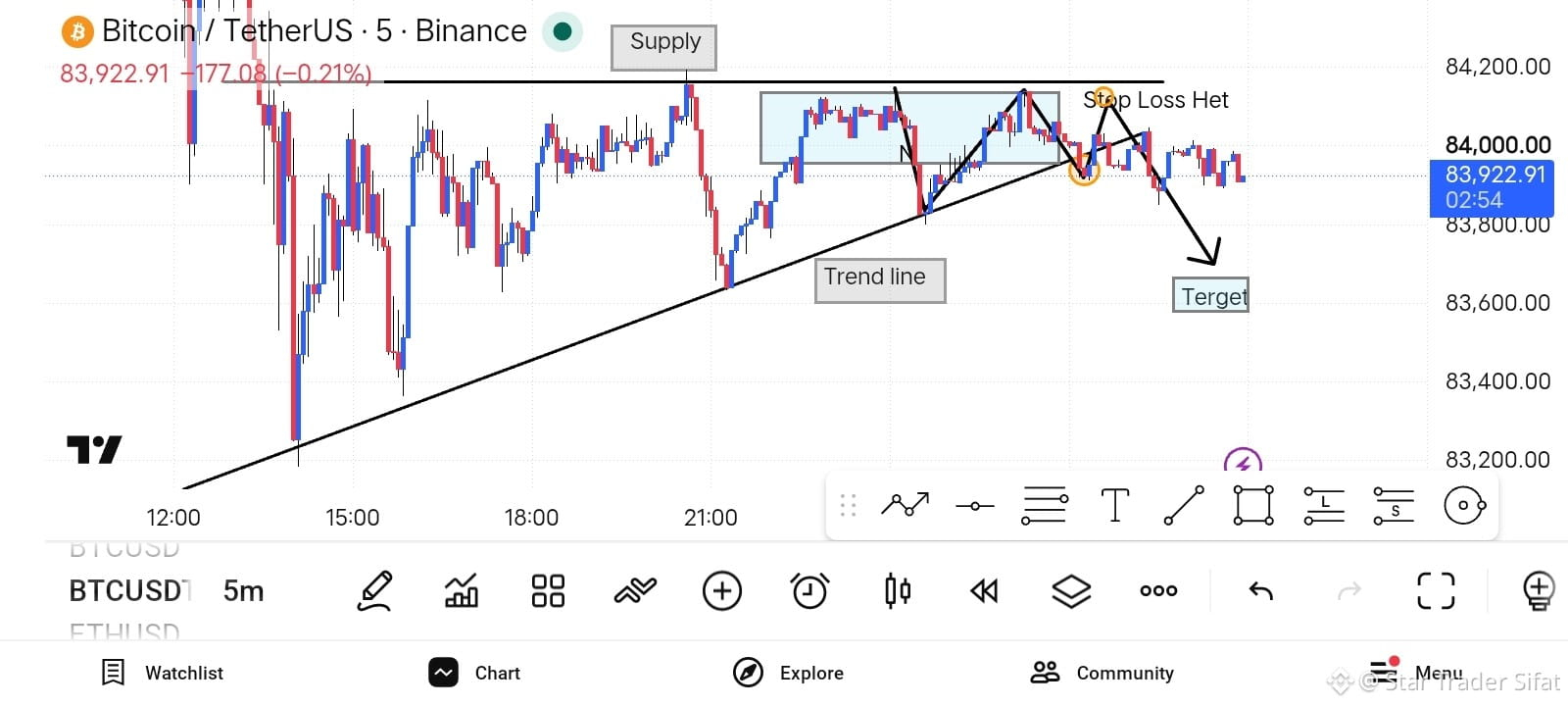Select the text annotation tool
The image size is (1568, 706).
[1114, 506]
